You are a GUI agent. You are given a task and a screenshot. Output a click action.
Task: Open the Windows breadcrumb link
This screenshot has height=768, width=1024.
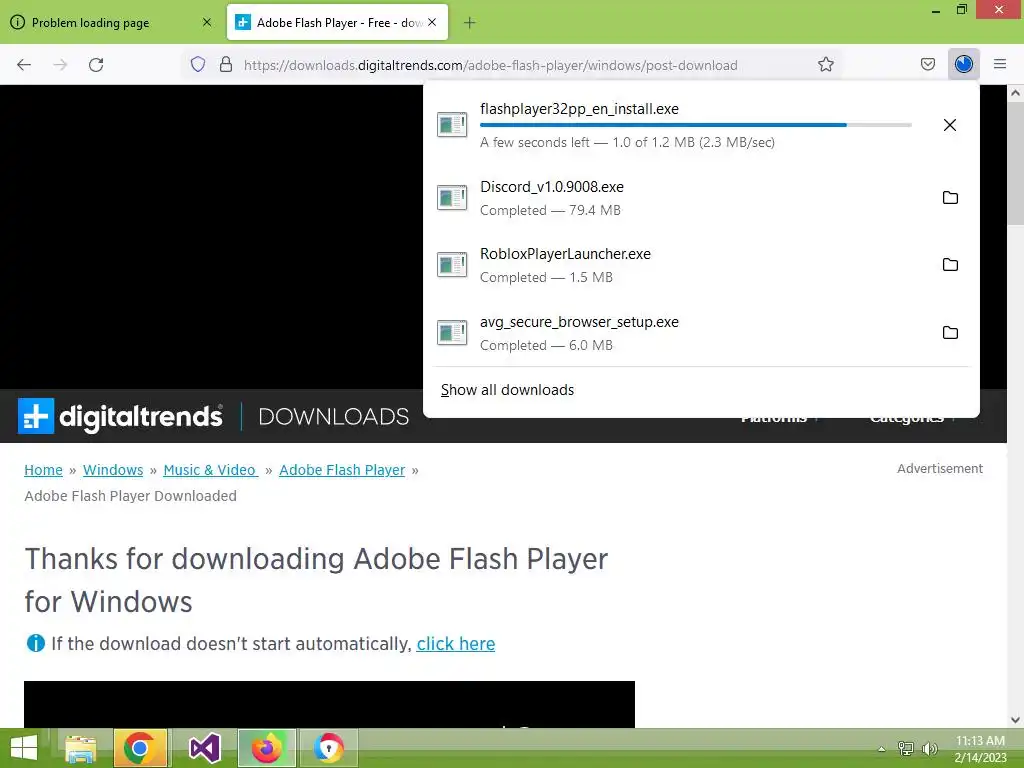113,470
